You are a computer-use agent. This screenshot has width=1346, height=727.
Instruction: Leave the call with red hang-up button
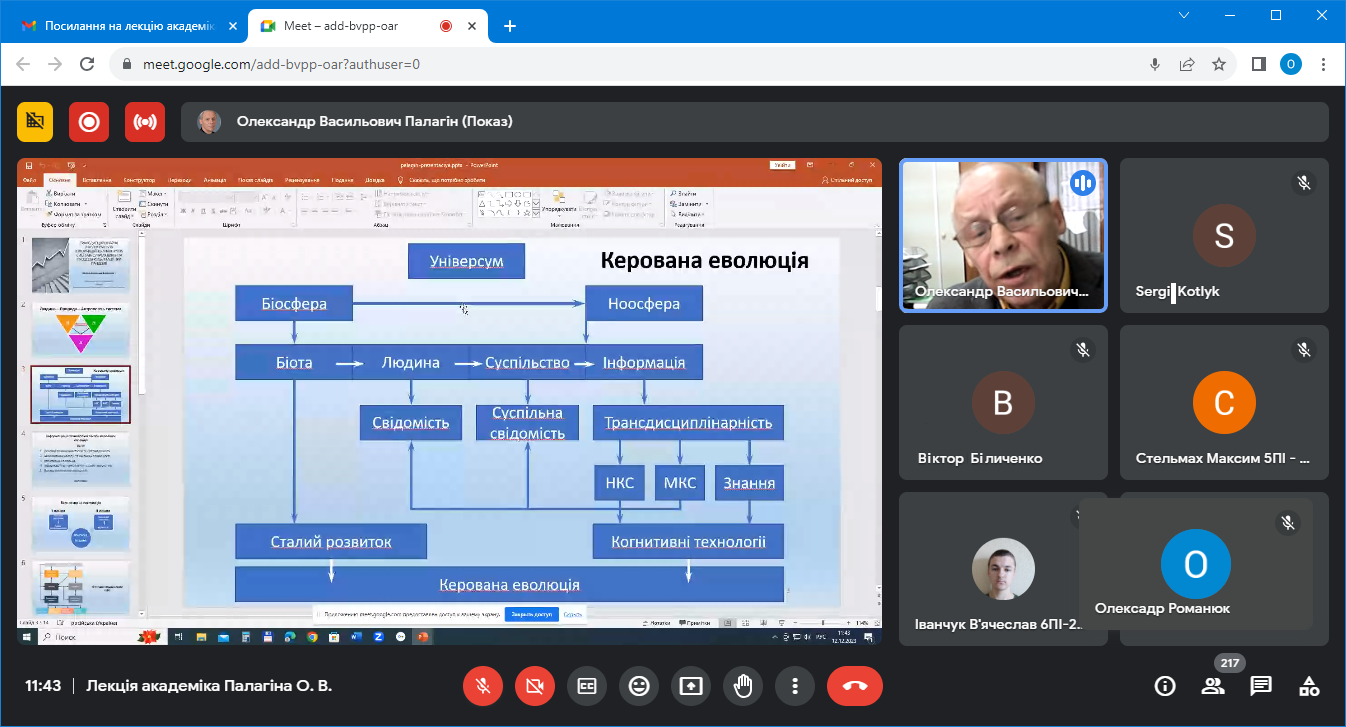pyautogui.click(x=855, y=686)
